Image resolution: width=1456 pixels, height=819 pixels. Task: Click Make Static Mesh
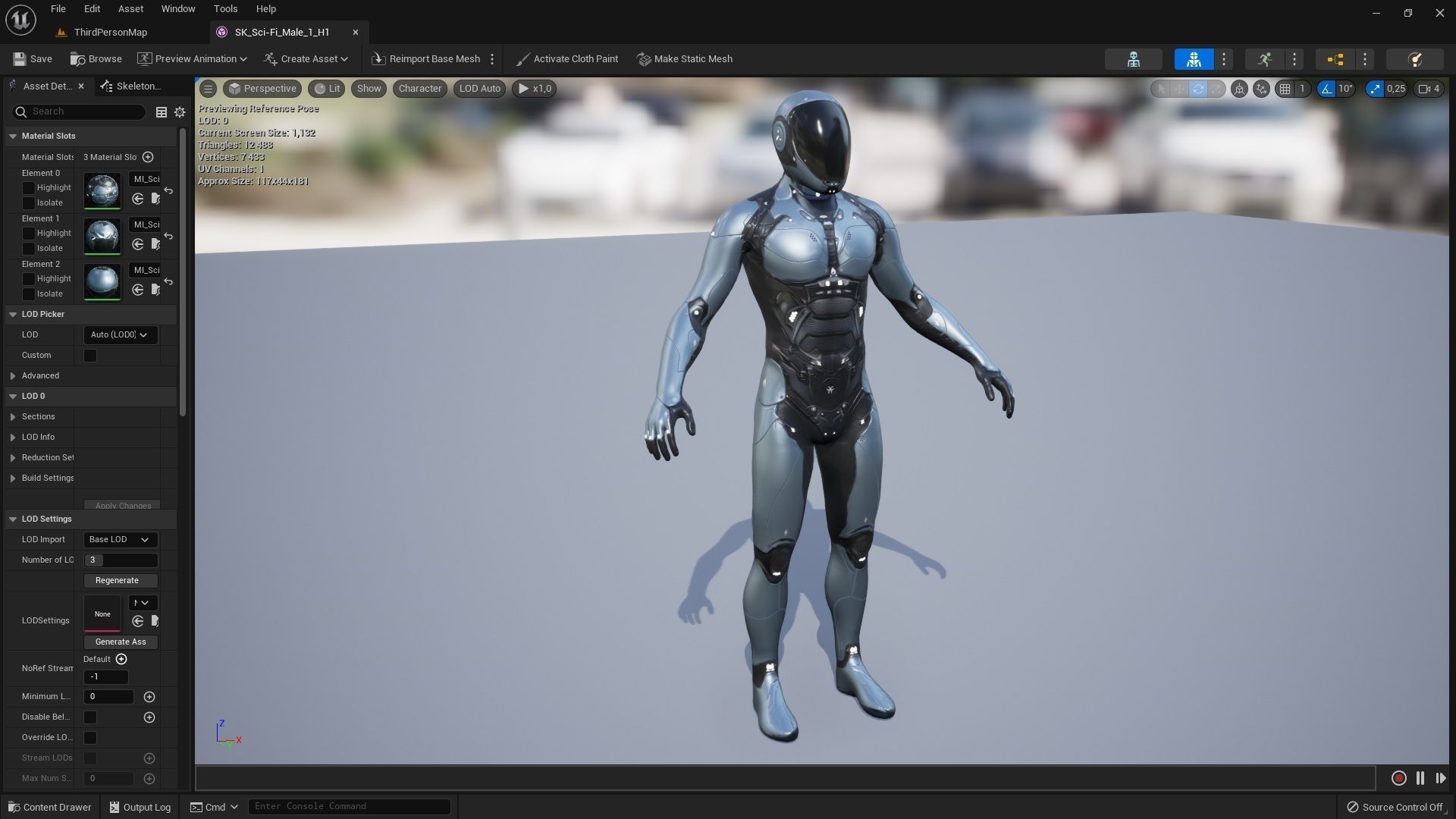coord(685,59)
